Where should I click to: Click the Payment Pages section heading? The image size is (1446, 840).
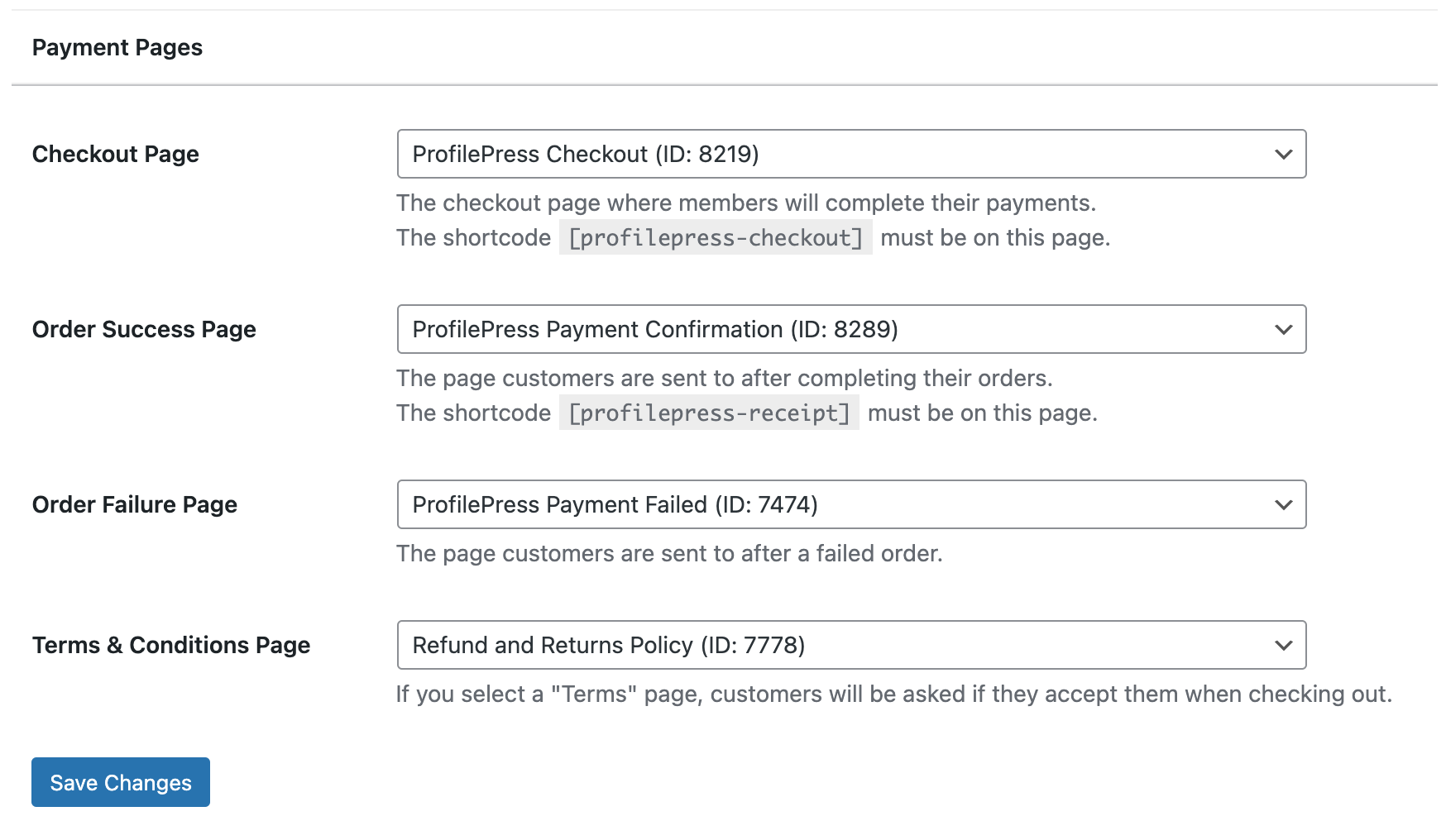click(117, 48)
